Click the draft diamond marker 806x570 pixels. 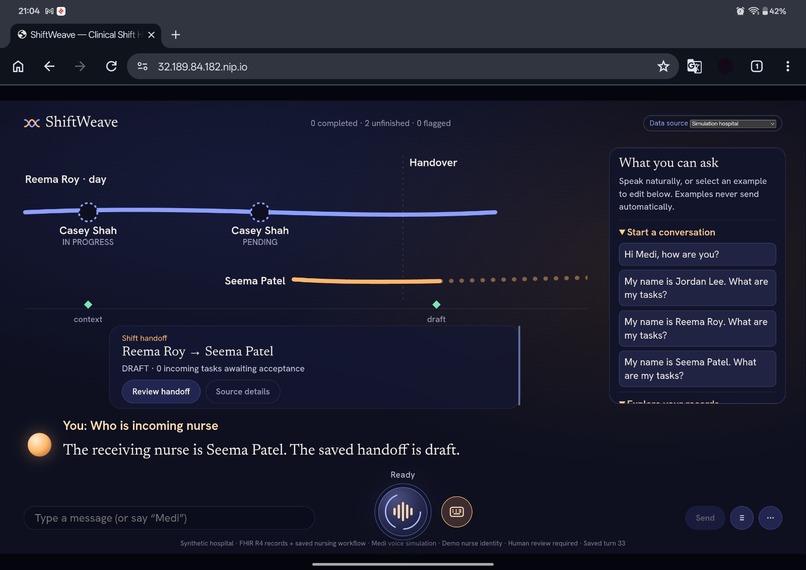pos(436,305)
